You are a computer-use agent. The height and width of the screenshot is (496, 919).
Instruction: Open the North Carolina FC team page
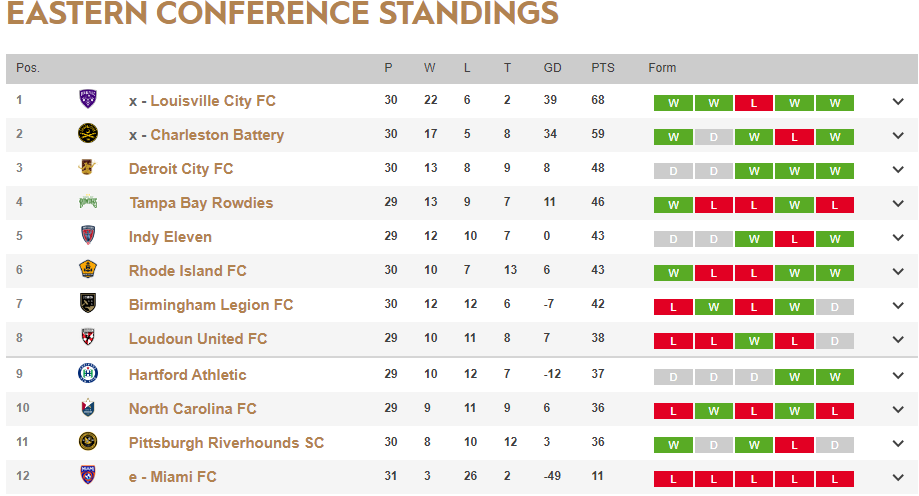[192, 409]
